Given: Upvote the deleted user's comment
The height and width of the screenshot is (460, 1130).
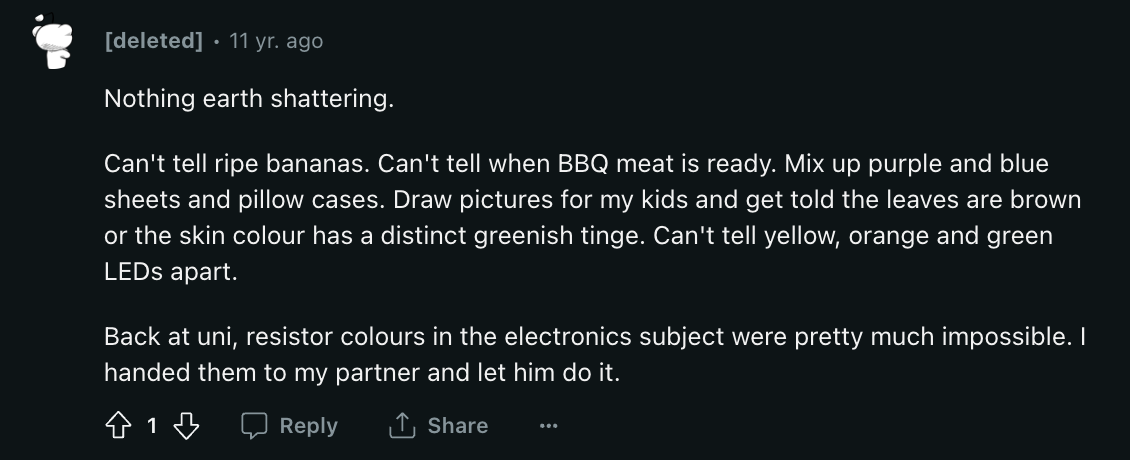Looking at the screenshot, I should (x=118, y=426).
